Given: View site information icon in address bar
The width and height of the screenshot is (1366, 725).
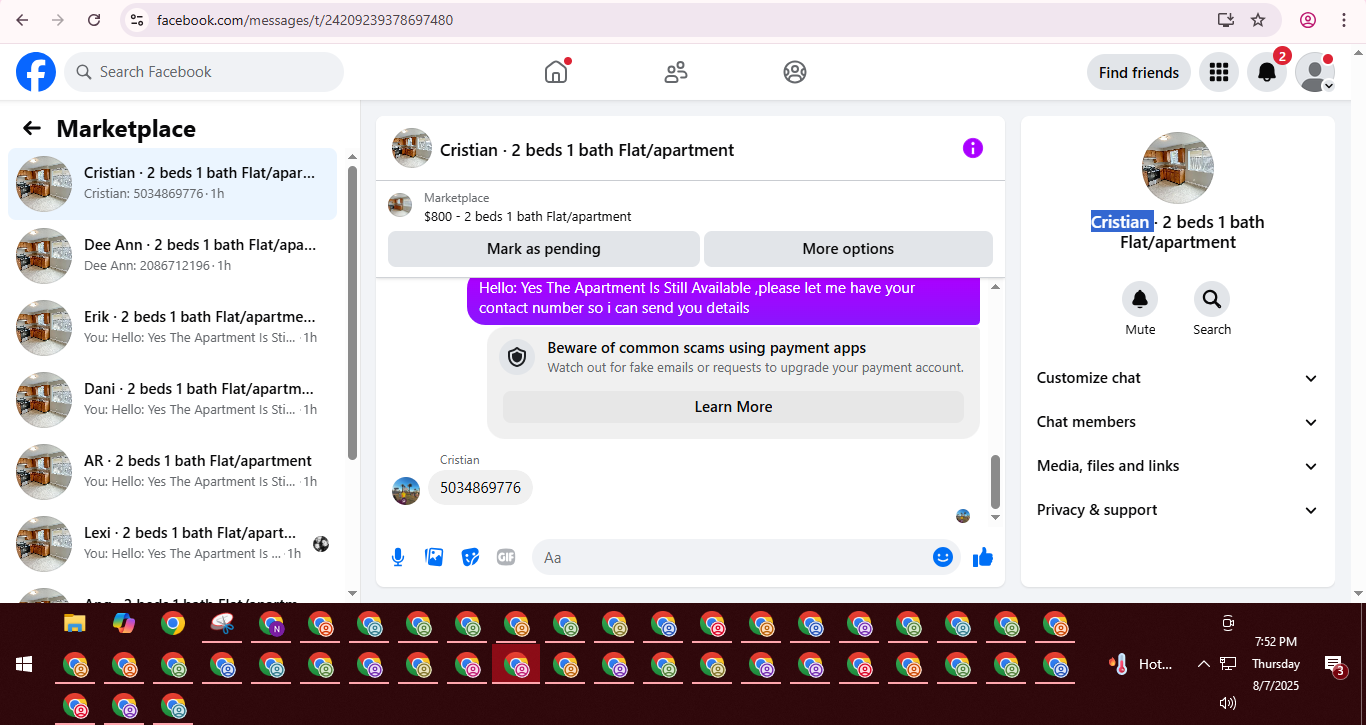Looking at the screenshot, I should (x=138, y=20).
